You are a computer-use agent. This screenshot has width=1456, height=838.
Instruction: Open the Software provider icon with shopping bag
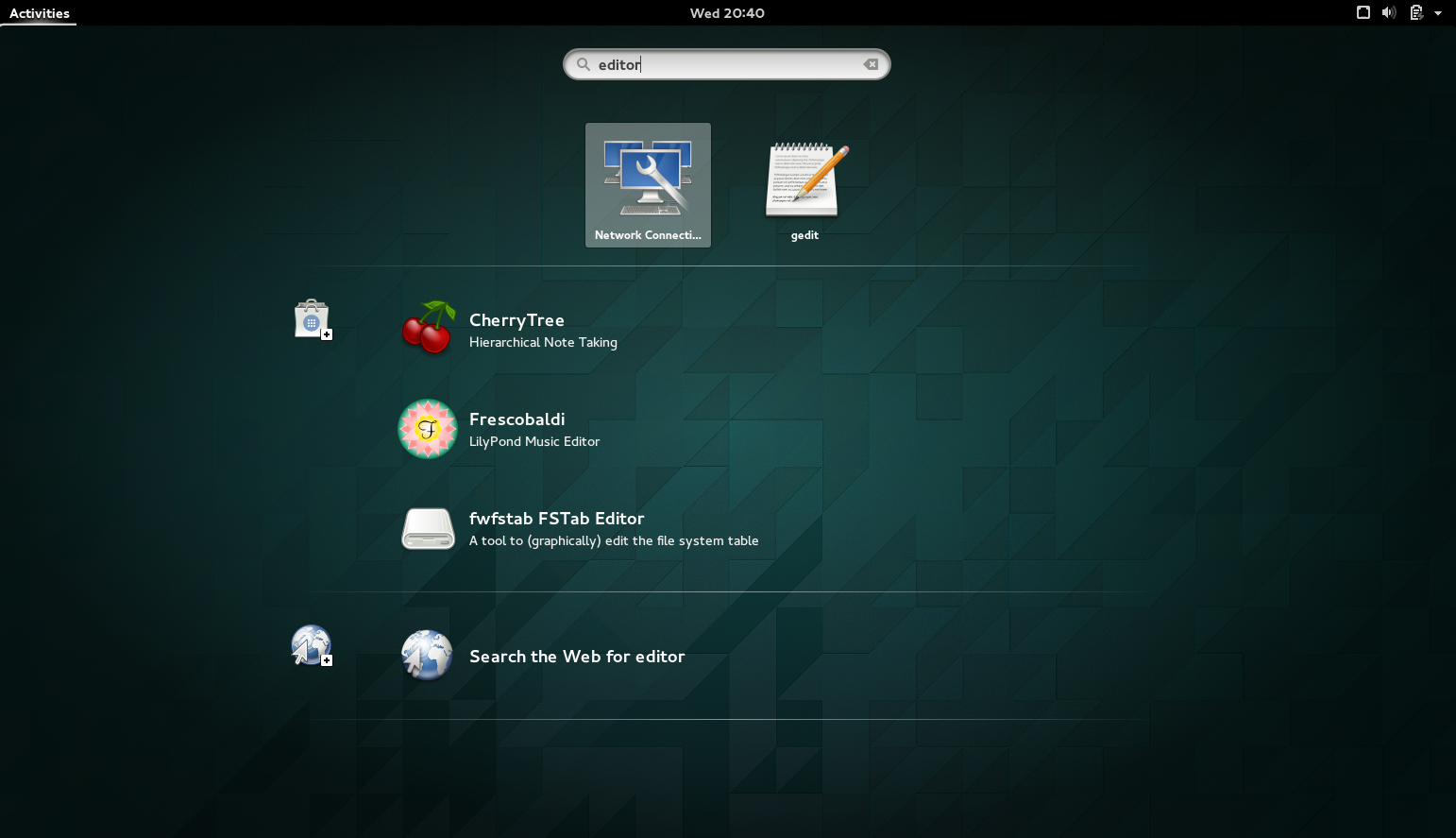(313, 319)
